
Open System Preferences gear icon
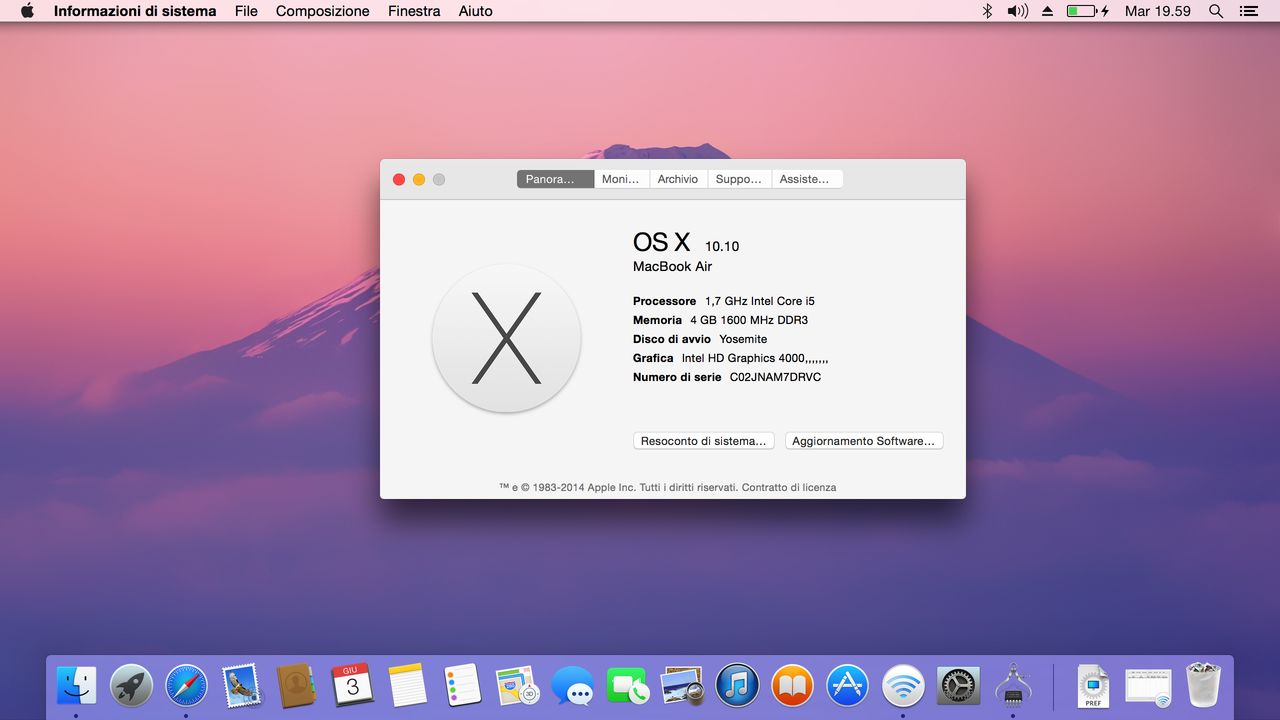pos(958,686)
